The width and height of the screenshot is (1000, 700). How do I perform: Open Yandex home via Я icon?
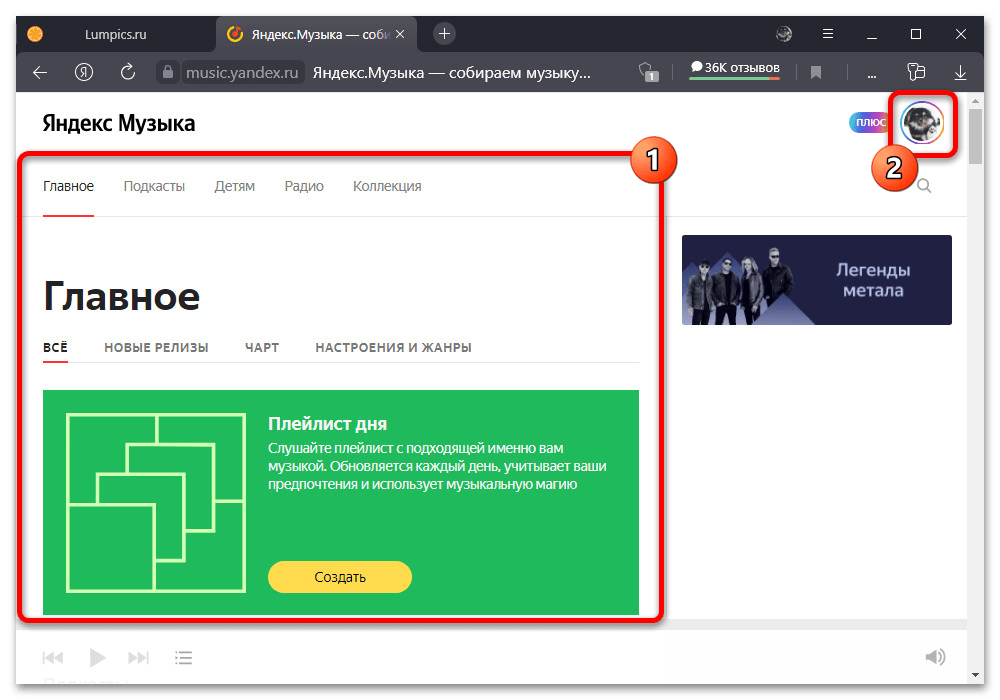(x=84, y=72)
